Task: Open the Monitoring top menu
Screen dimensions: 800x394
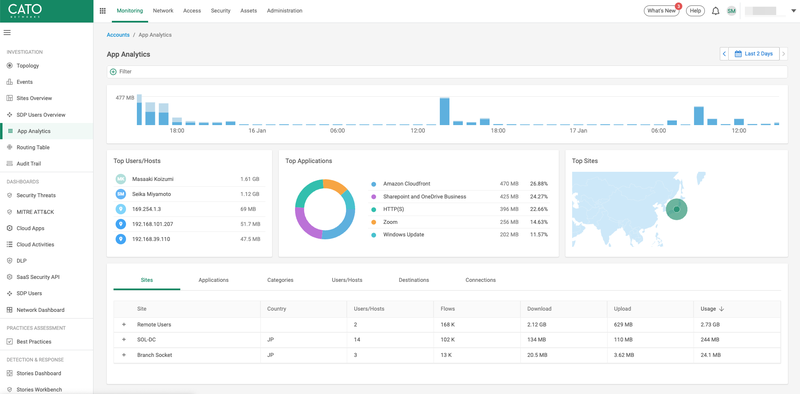Action: coord(130,11)
